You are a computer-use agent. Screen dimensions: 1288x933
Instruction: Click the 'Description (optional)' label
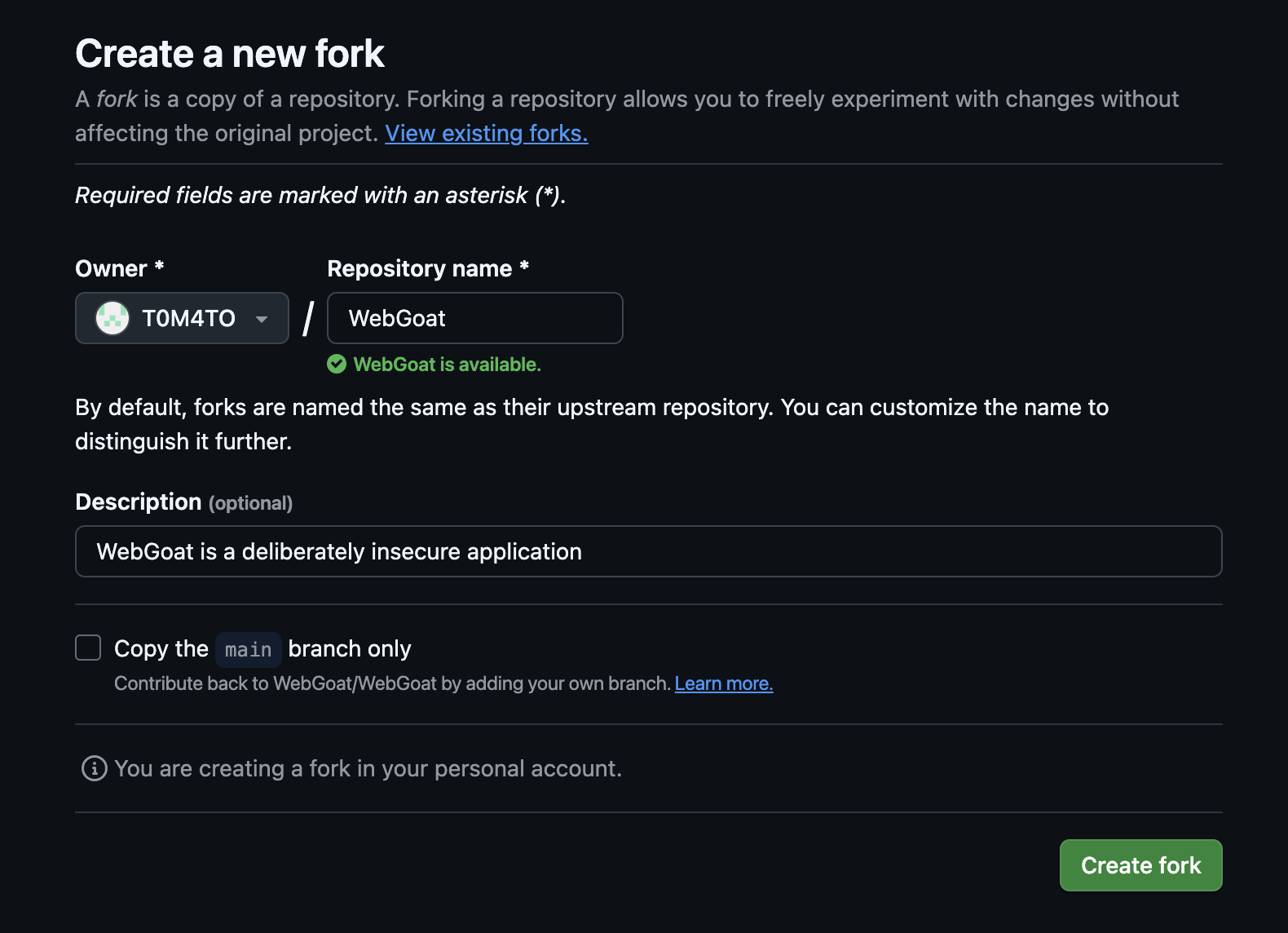(x=183, y=502)
